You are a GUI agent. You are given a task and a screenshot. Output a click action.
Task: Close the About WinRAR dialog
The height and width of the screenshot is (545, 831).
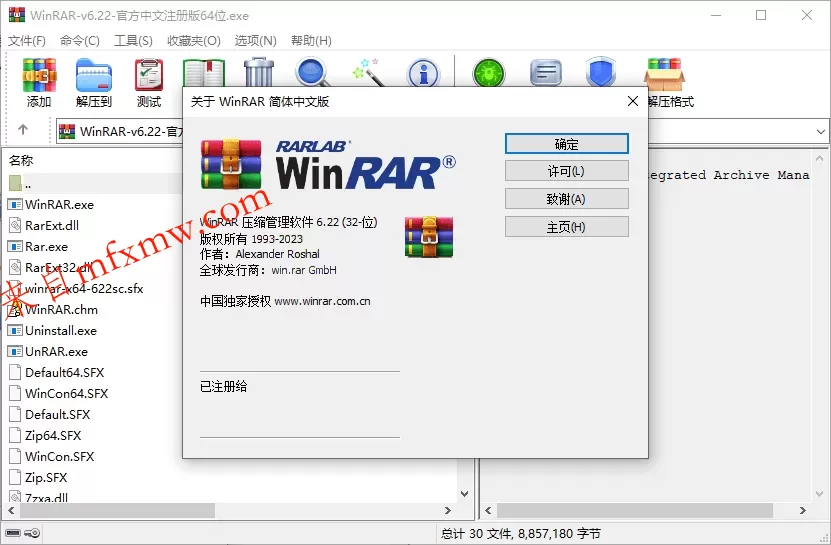click(633, 101)
